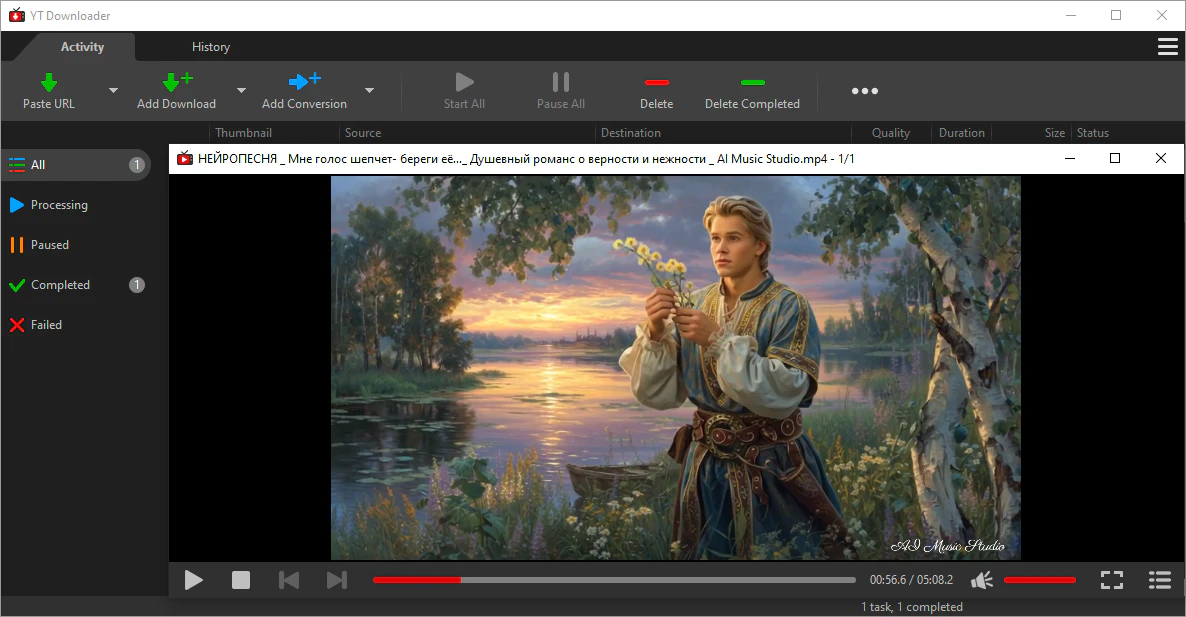Click the Add Conversion blue arrow icon

(304, 82)
